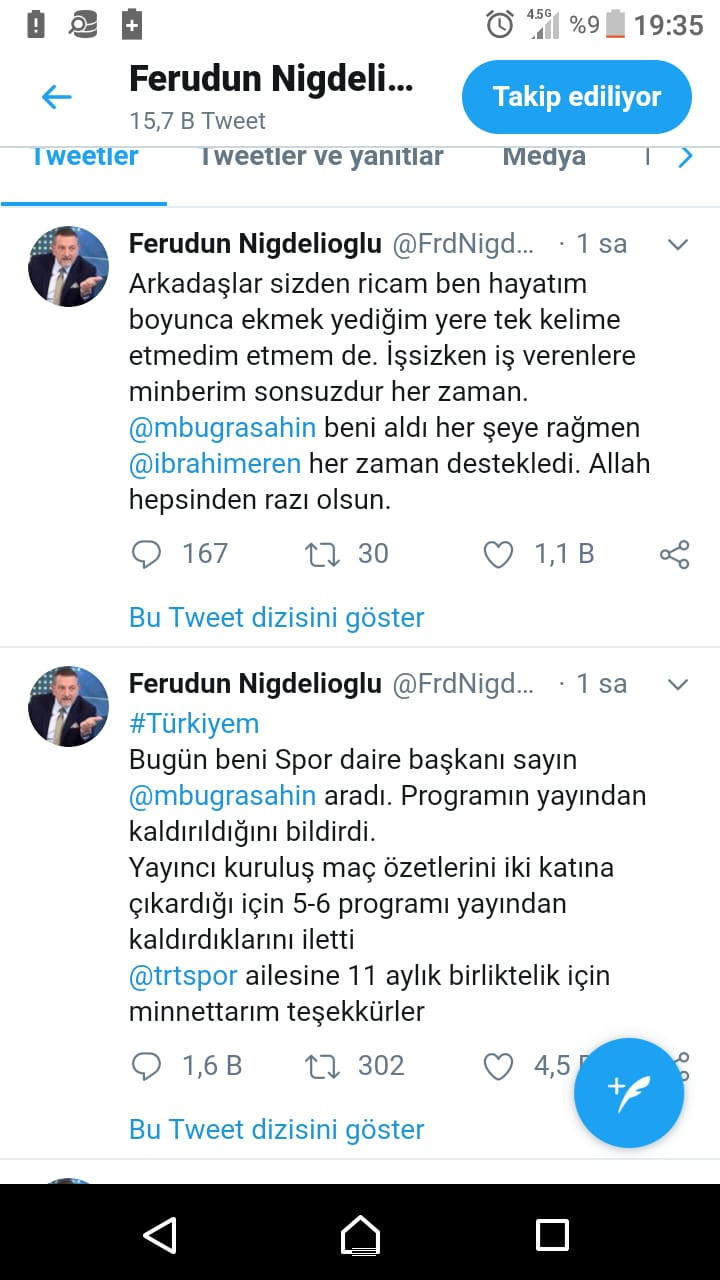Open Tweetler ve yanıtlar tab

pos(320,156)
